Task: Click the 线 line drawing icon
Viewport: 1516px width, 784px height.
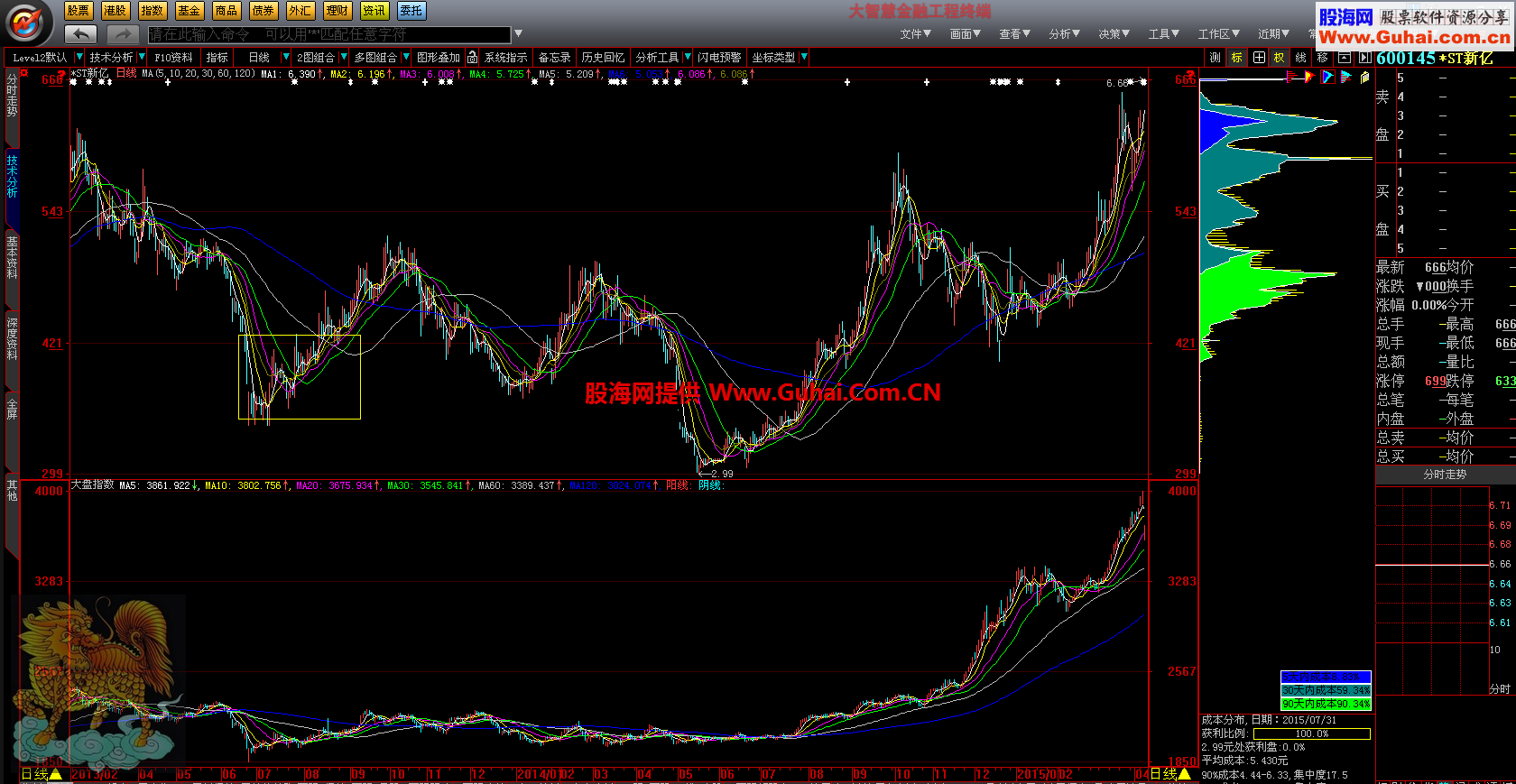Action: tap(1300, 58)
